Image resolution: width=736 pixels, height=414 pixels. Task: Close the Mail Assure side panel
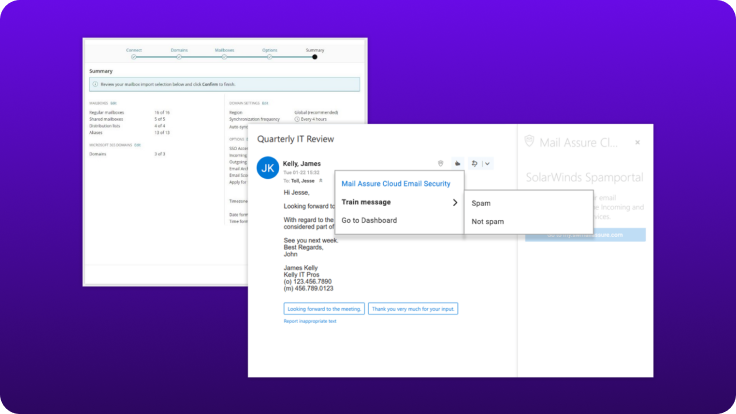click(x=637, y=142)
